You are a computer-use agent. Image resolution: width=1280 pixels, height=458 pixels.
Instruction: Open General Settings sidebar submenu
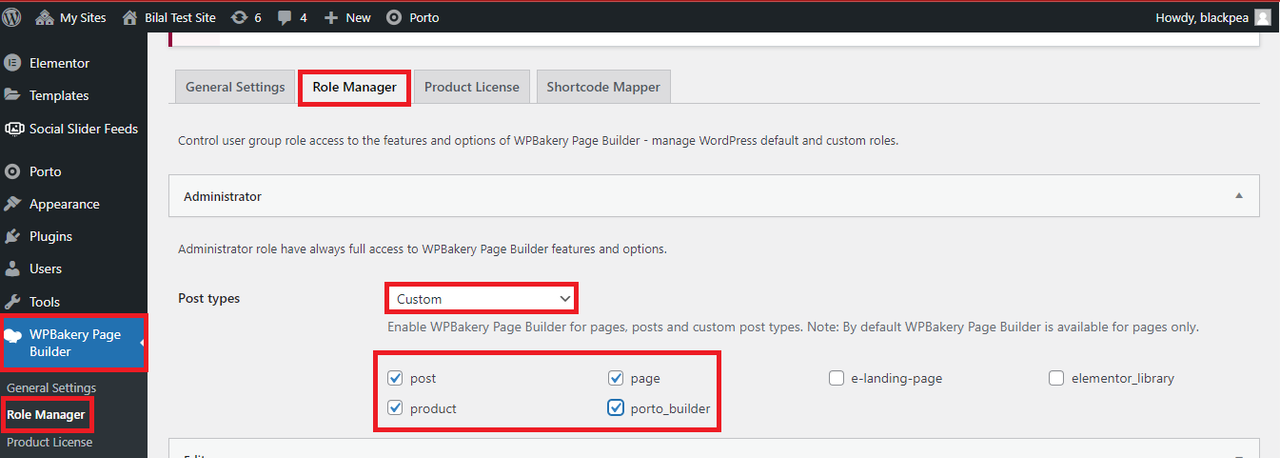point(51,388)
